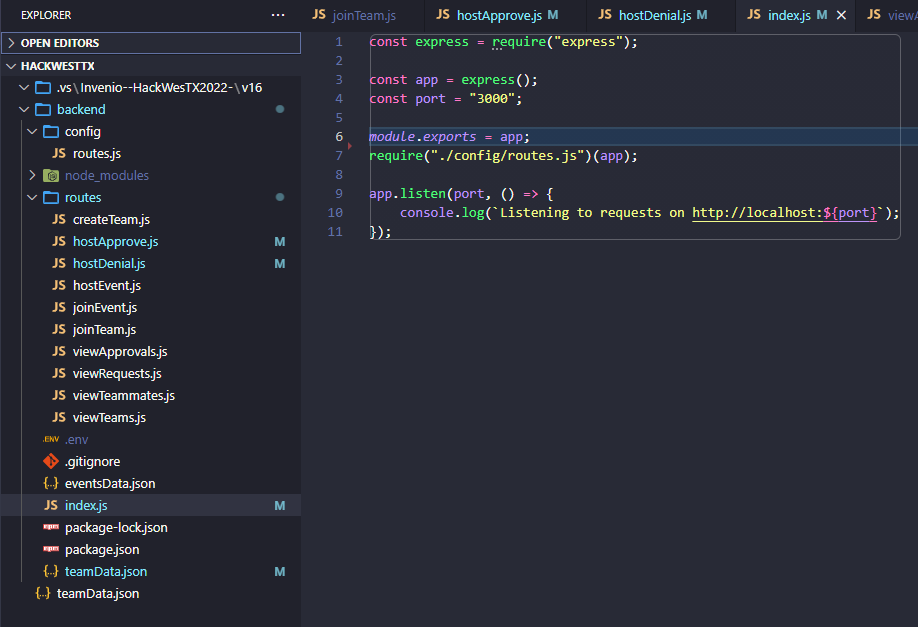Select the .vs folder icon
Screen dimensions: 918x627
[43, 88]
